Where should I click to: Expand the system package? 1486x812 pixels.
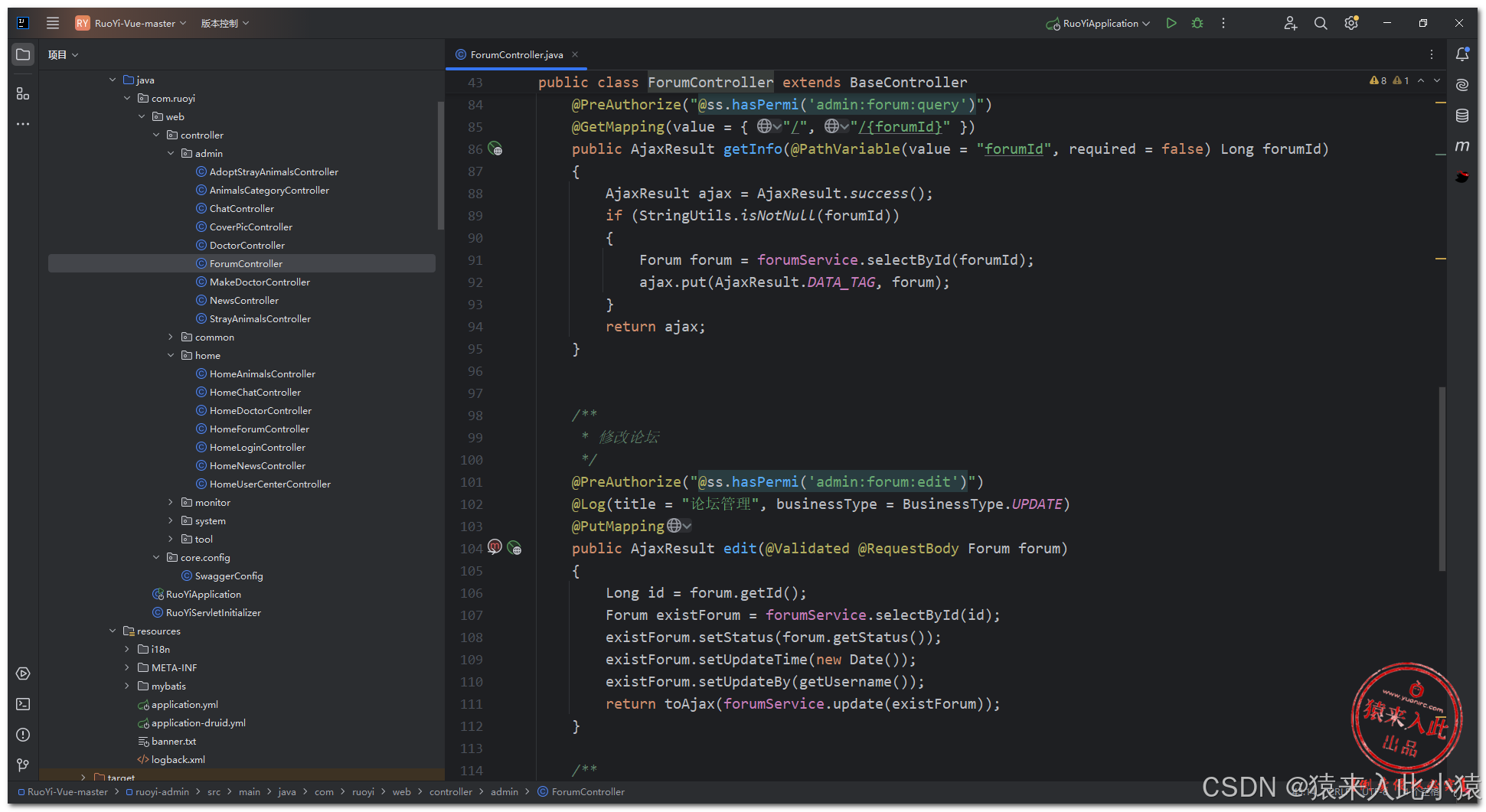point(171,520)
